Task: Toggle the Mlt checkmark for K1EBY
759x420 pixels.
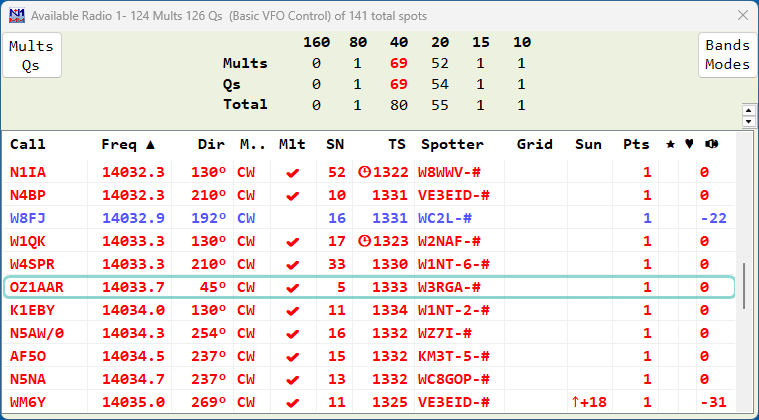Action: [292, 311]
